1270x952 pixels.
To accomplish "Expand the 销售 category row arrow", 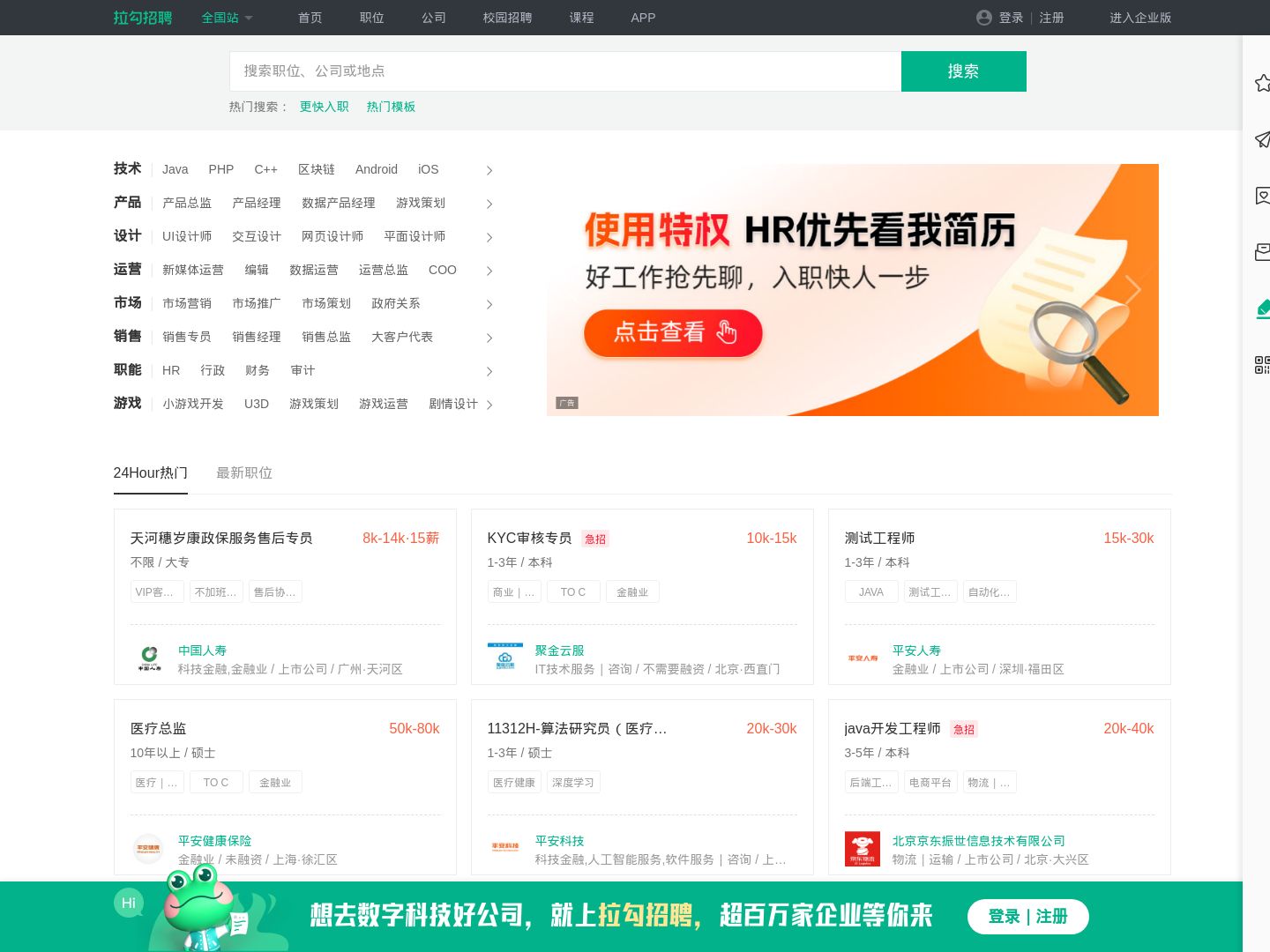I will (x=489, y=338).
